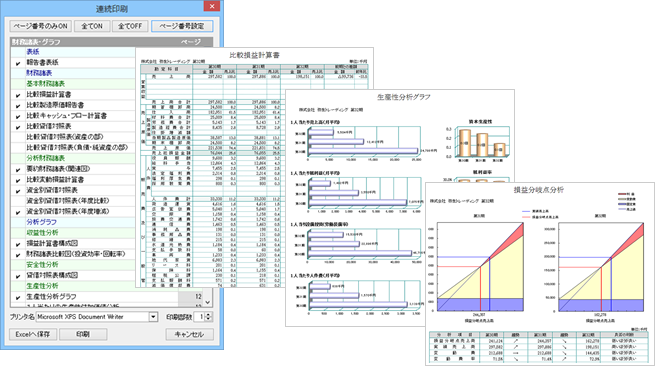Click the Excelへ保存 button

click(x=33, y=334)
